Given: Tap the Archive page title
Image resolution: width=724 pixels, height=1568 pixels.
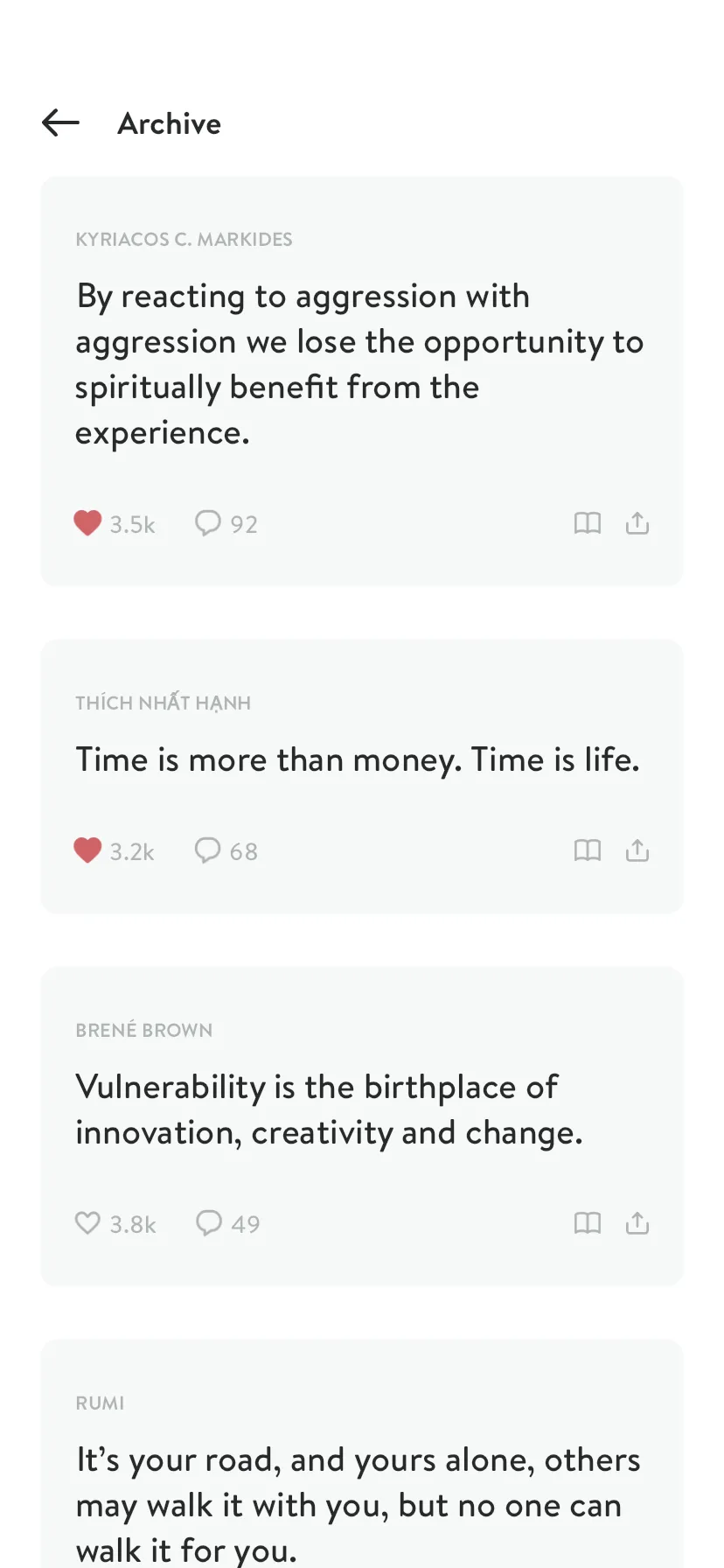Looking at the screenshot, I should 170,123.
